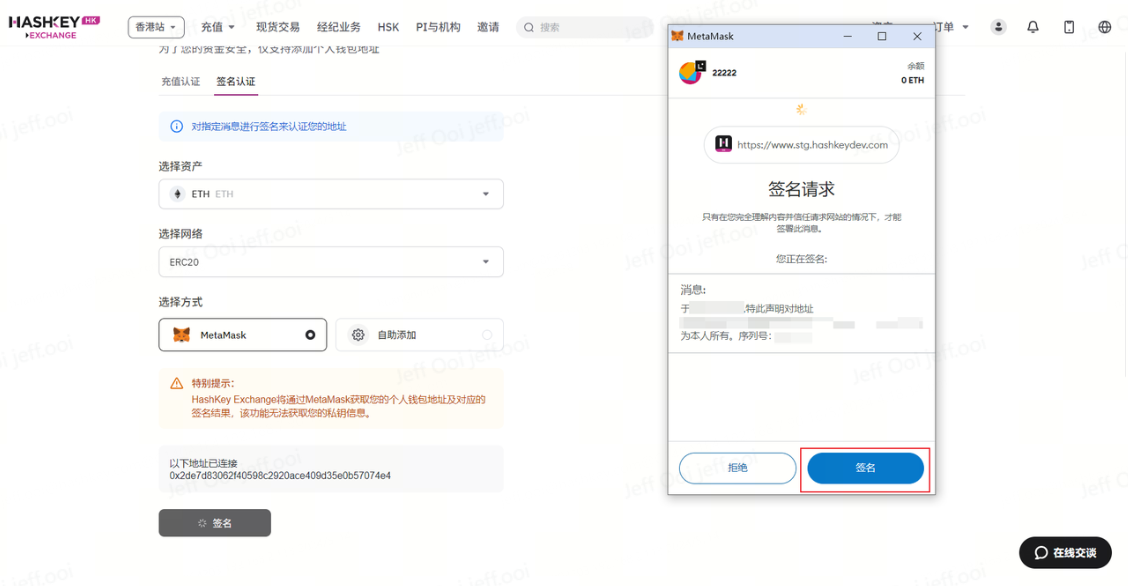Click the blue 签名 button in MetaMask
This screenshot has height=586, width=1128.
click(865, 468)
